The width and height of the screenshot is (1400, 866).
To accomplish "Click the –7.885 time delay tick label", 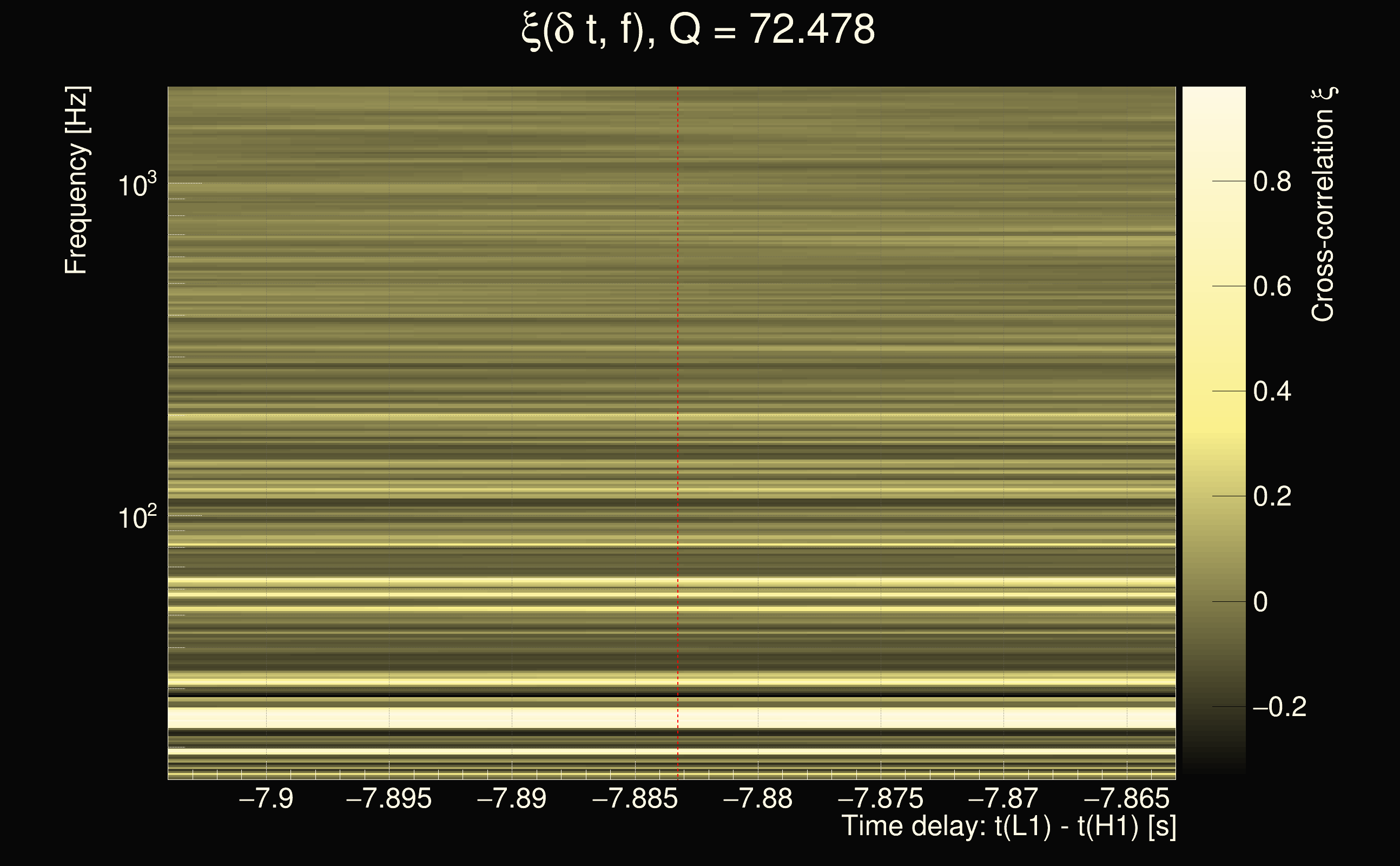I will point(634,798).
